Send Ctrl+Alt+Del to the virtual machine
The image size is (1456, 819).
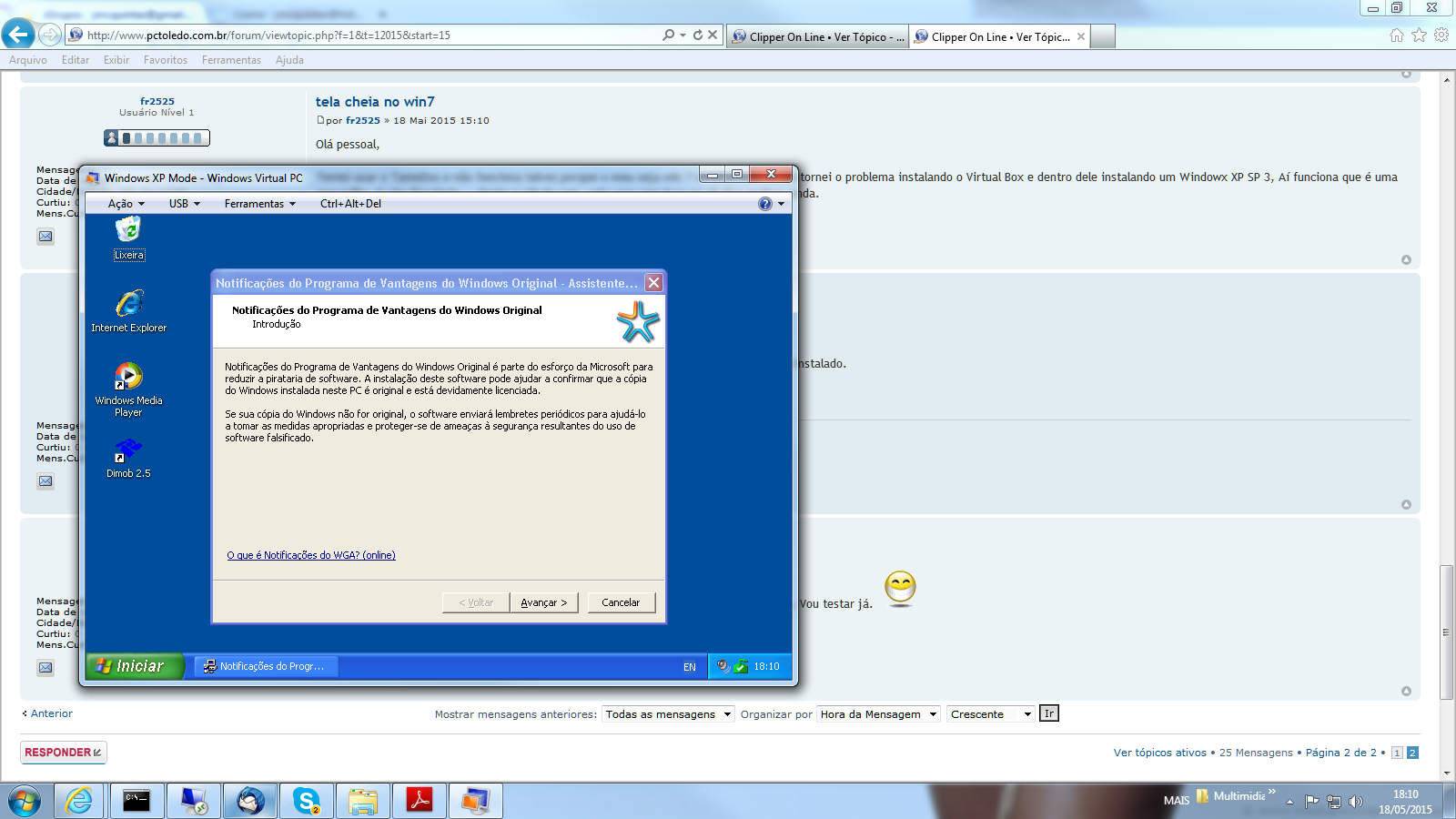point(350,204)
